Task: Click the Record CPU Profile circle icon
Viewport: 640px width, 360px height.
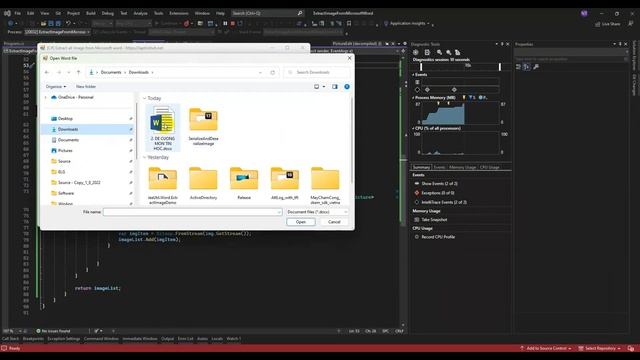Action: [417, 237]
